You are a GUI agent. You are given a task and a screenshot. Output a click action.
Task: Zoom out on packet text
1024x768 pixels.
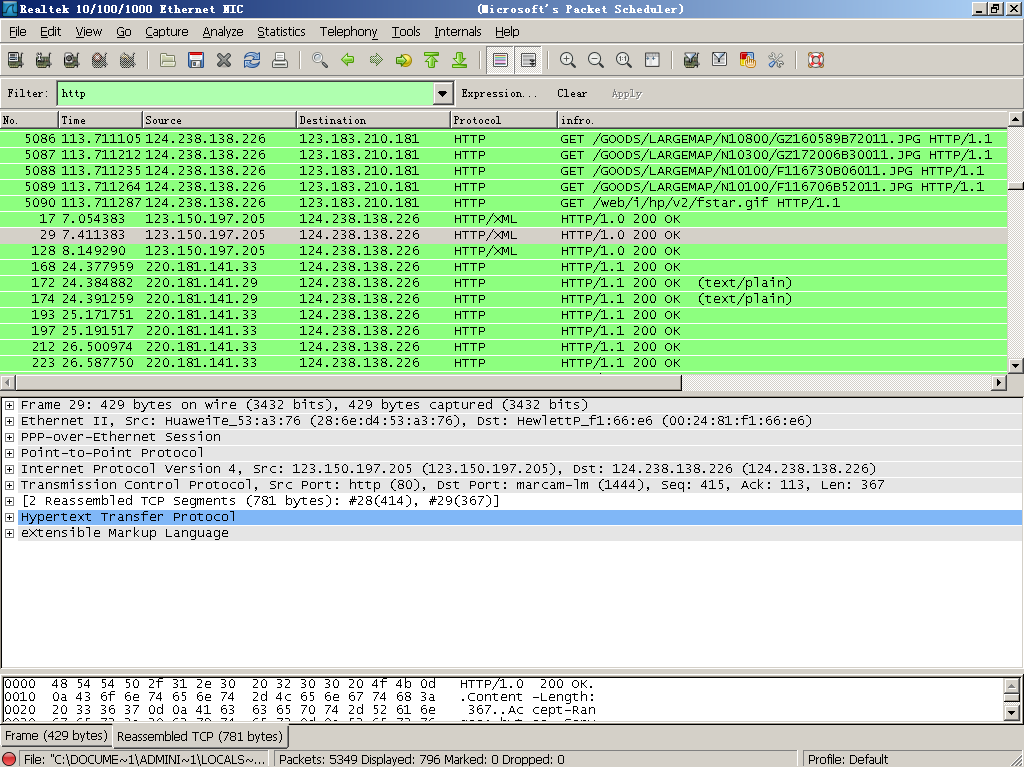(596, 60)
